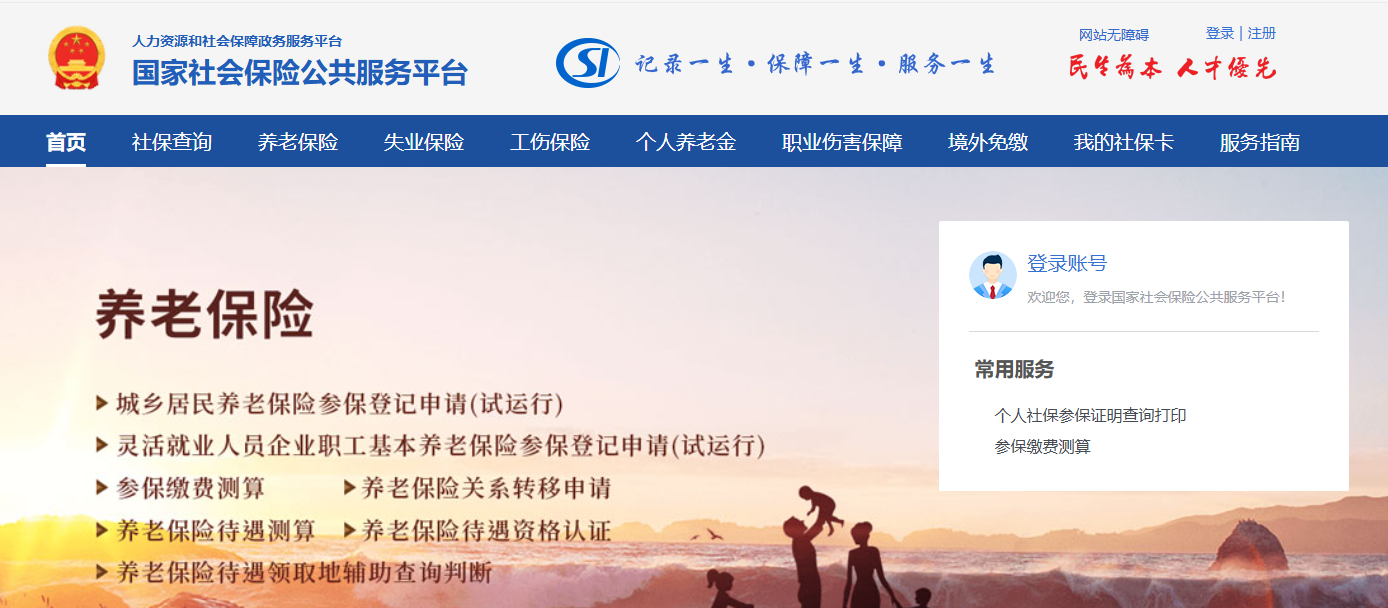This screenshot has width=1388, height=608.
Task: Open the 工伤保险 section
Action: coord(550,142)
